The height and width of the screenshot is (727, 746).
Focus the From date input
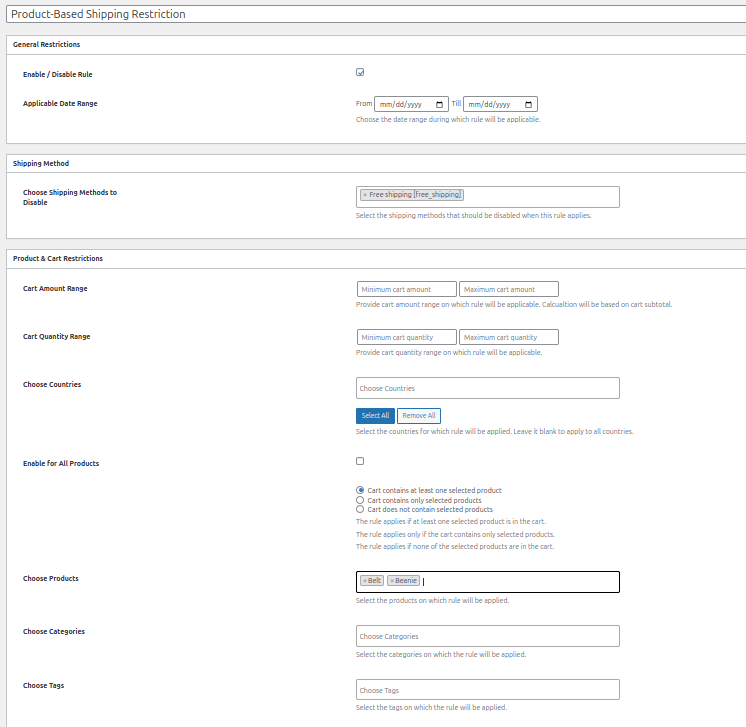[x=411, y=104]
